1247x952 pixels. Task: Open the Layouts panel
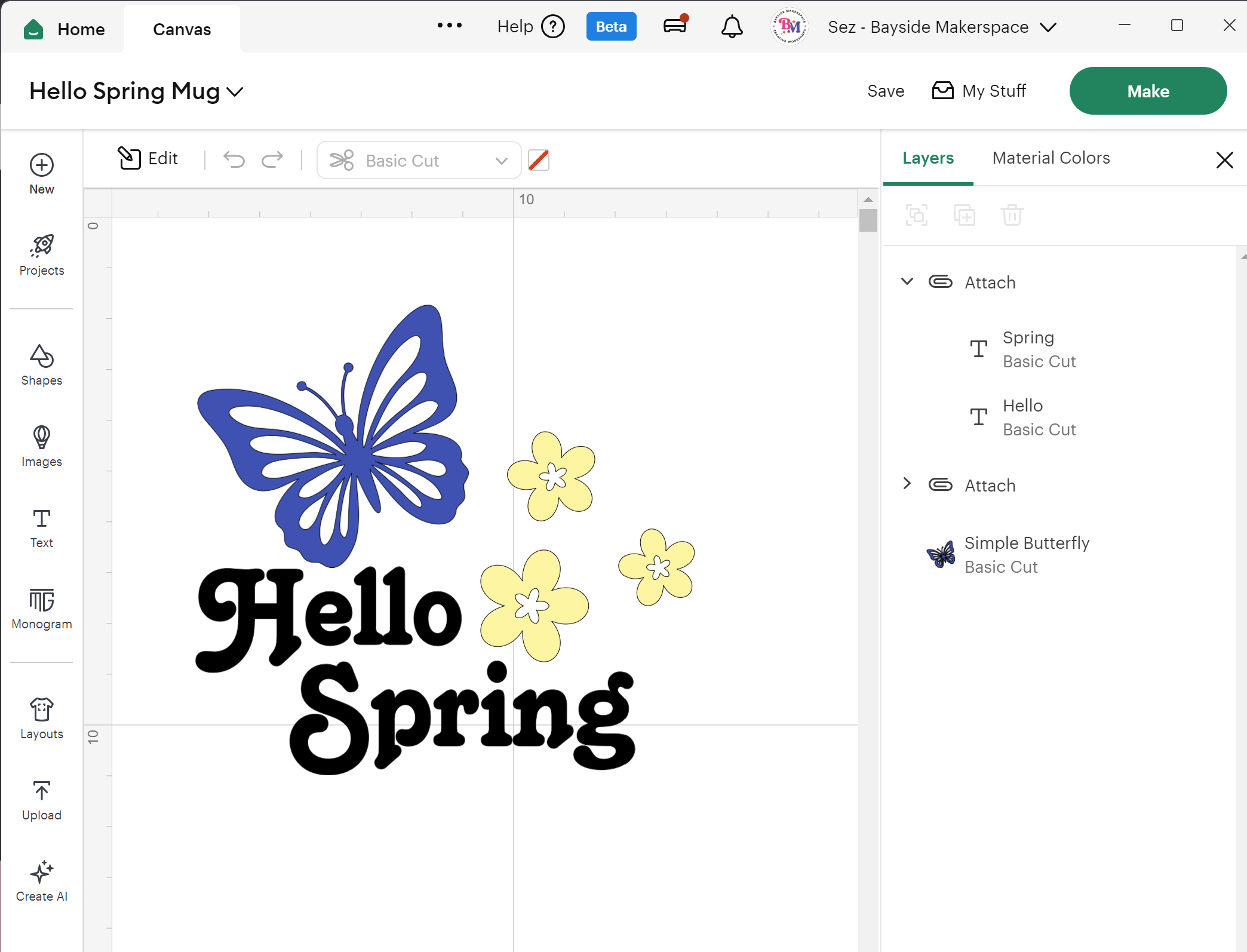[41, 717]
